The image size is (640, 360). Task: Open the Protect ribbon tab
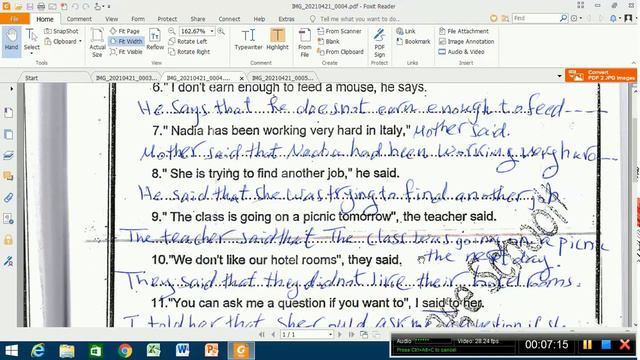click(167, 19)
